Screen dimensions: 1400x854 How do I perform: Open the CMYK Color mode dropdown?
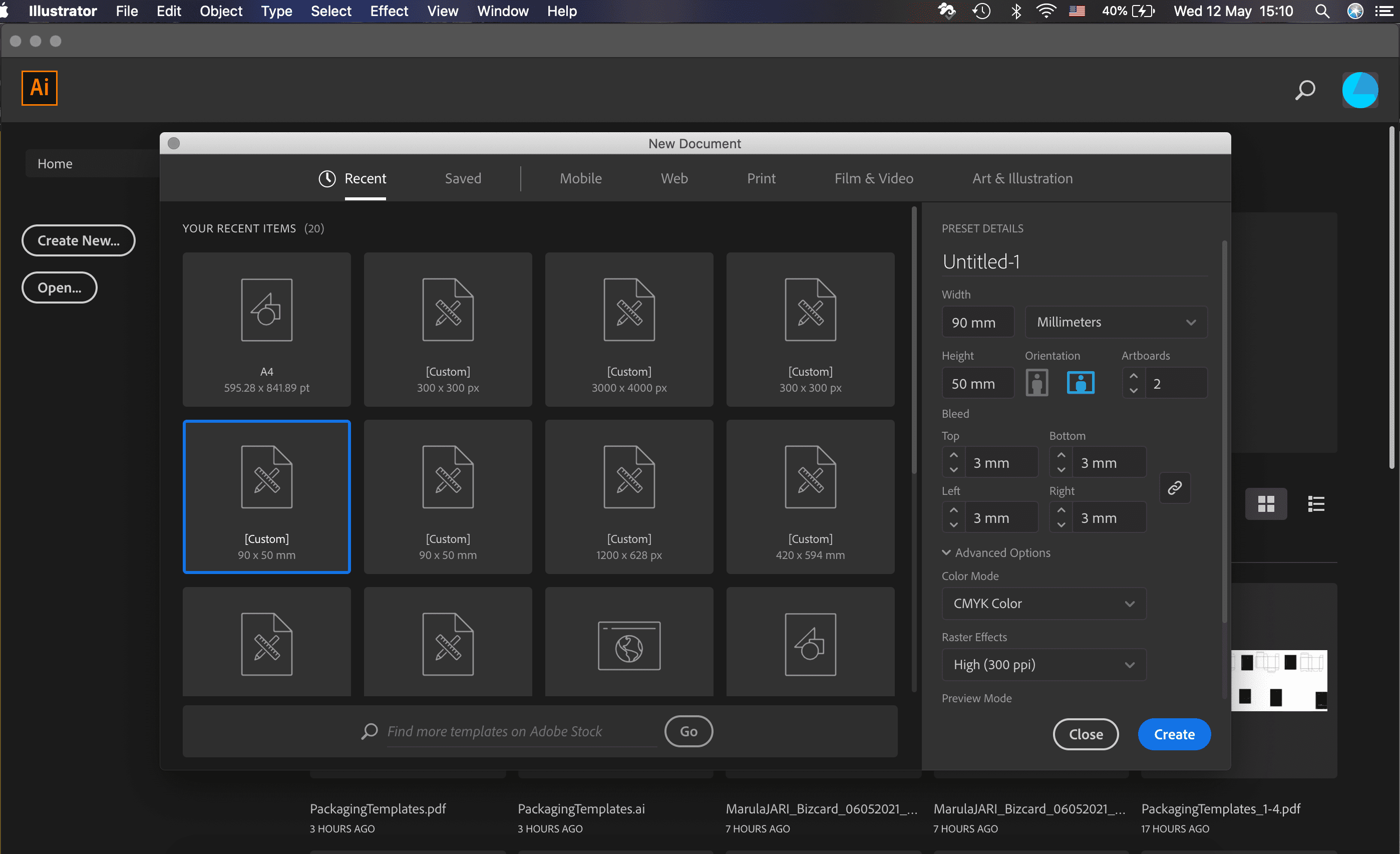[x=1044, y=604]
